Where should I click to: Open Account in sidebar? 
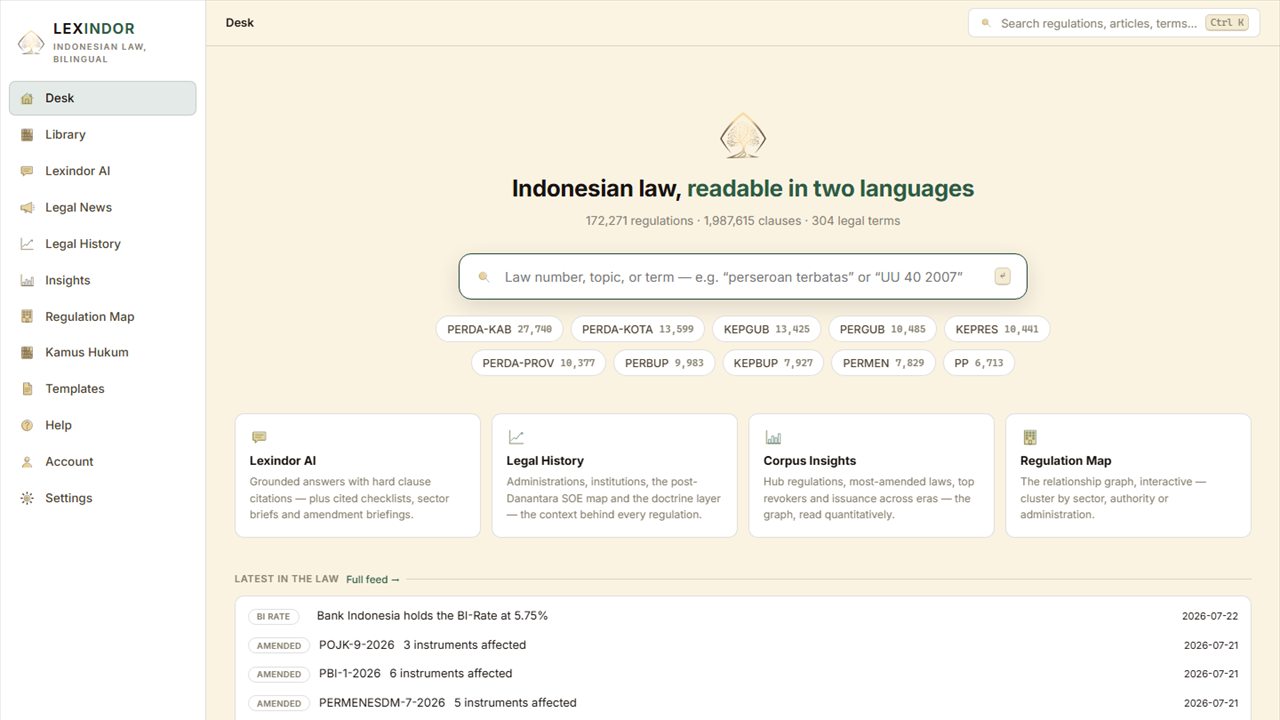[102, 462]
